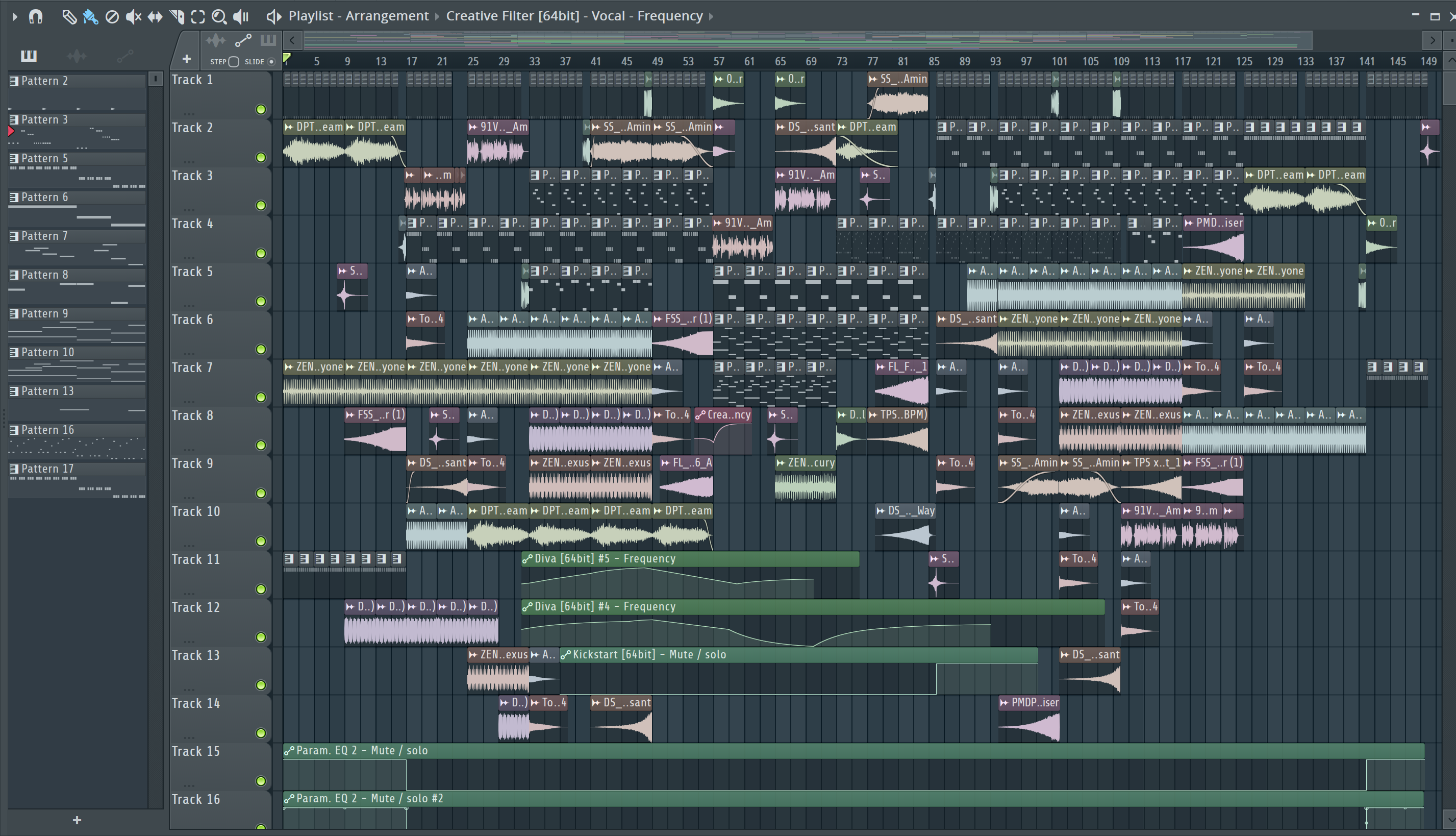The height and width of the screenshot is (836, 1456).
Task: Select the Zoom magnifier tool
Action: point(219,16)
